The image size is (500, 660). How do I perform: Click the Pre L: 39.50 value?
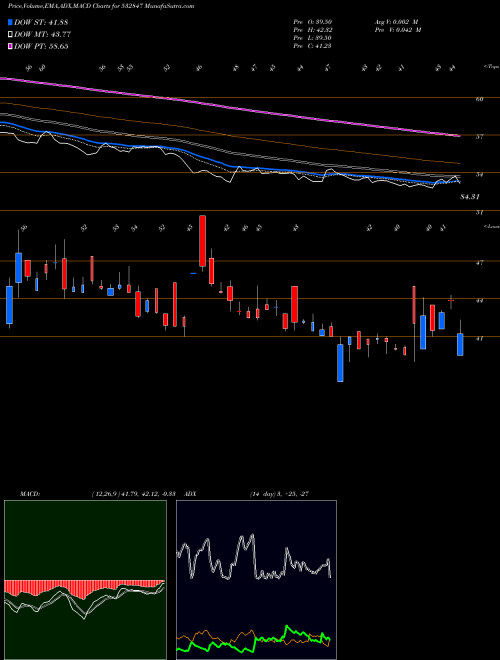[312, 38]
